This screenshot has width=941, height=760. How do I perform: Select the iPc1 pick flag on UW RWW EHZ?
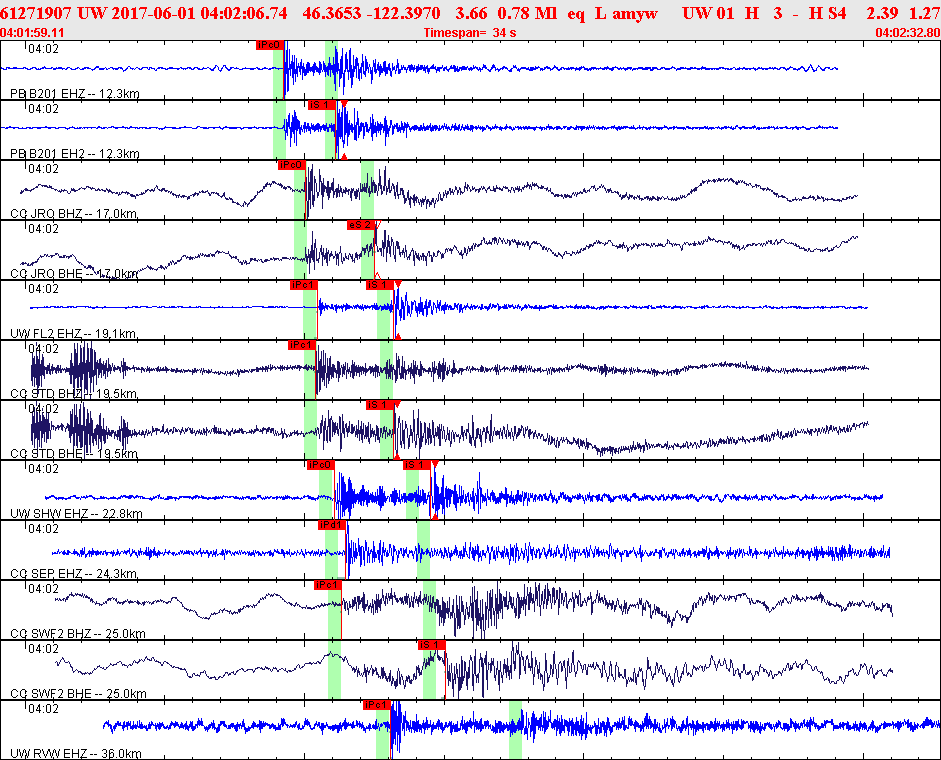(376, 705)
